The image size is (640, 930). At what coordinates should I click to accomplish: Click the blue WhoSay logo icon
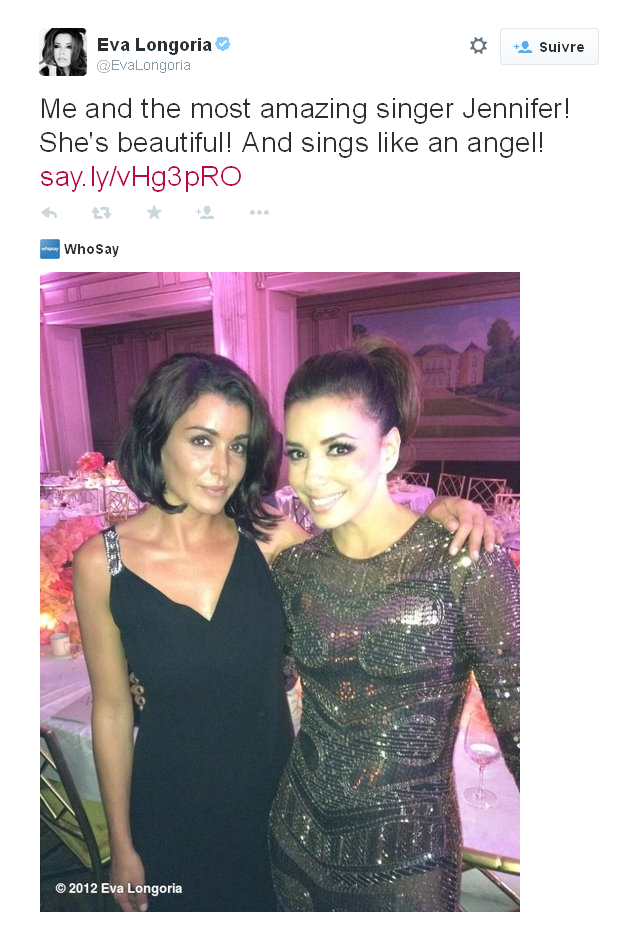click(x=50, y=249)
